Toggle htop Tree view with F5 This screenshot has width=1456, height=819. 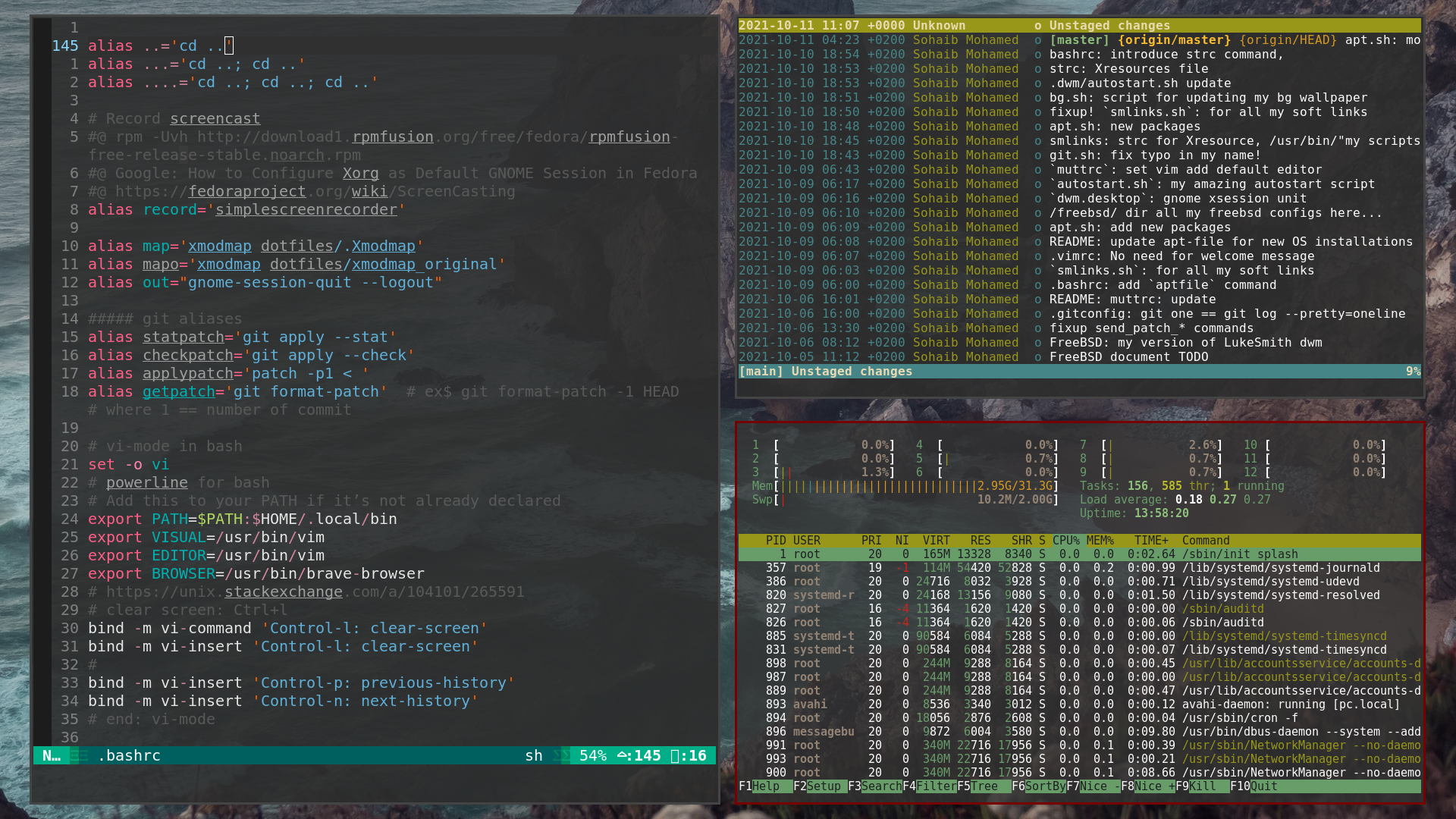coord(984,786)
